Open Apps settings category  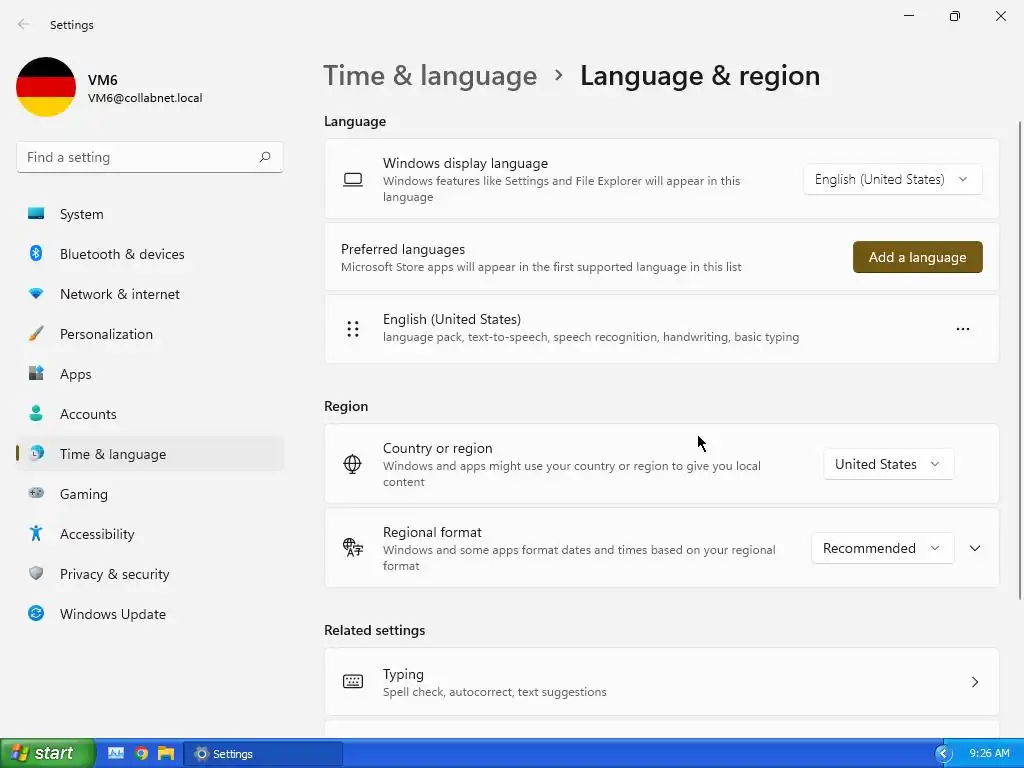pos(150,374)
